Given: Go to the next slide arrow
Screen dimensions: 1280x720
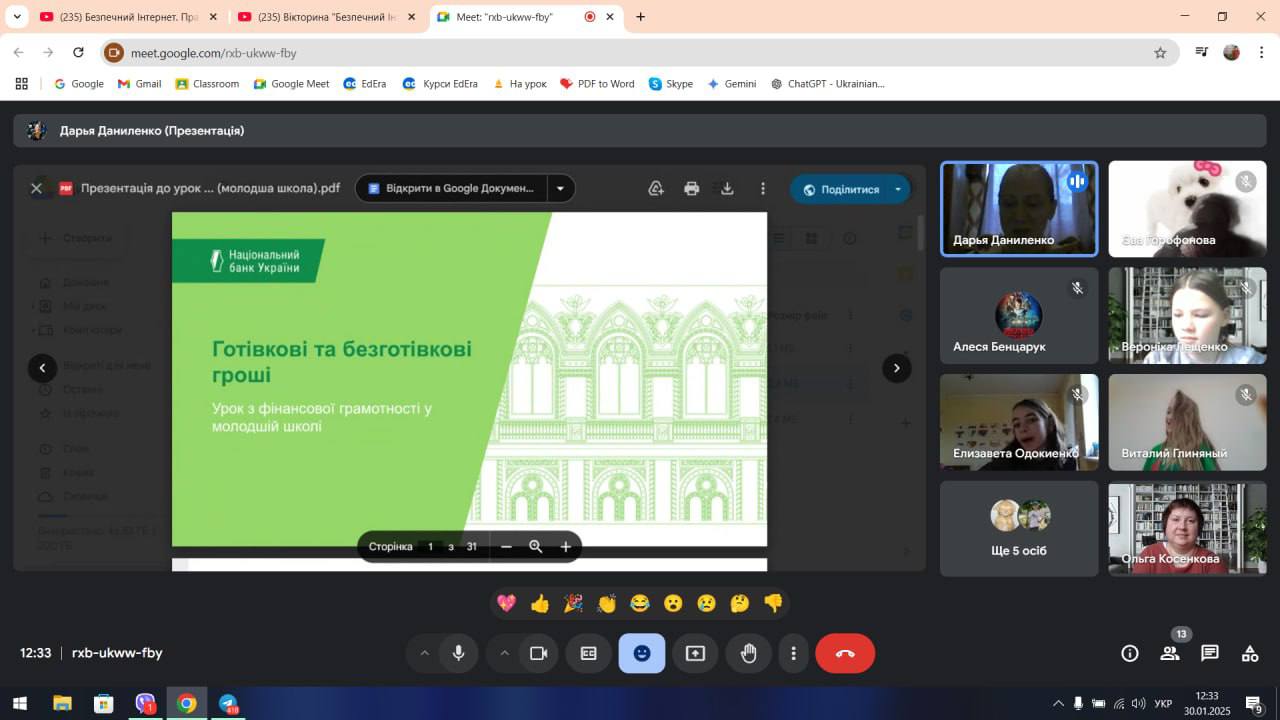Looking at the screenshot, I should click(896, 368).
